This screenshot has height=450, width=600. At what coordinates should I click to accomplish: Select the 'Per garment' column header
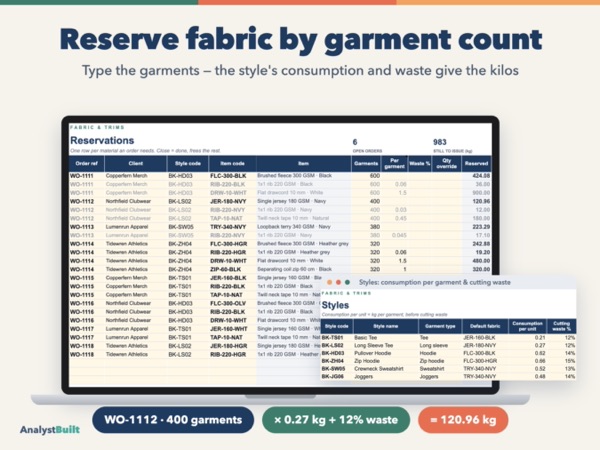pos(395,163)
